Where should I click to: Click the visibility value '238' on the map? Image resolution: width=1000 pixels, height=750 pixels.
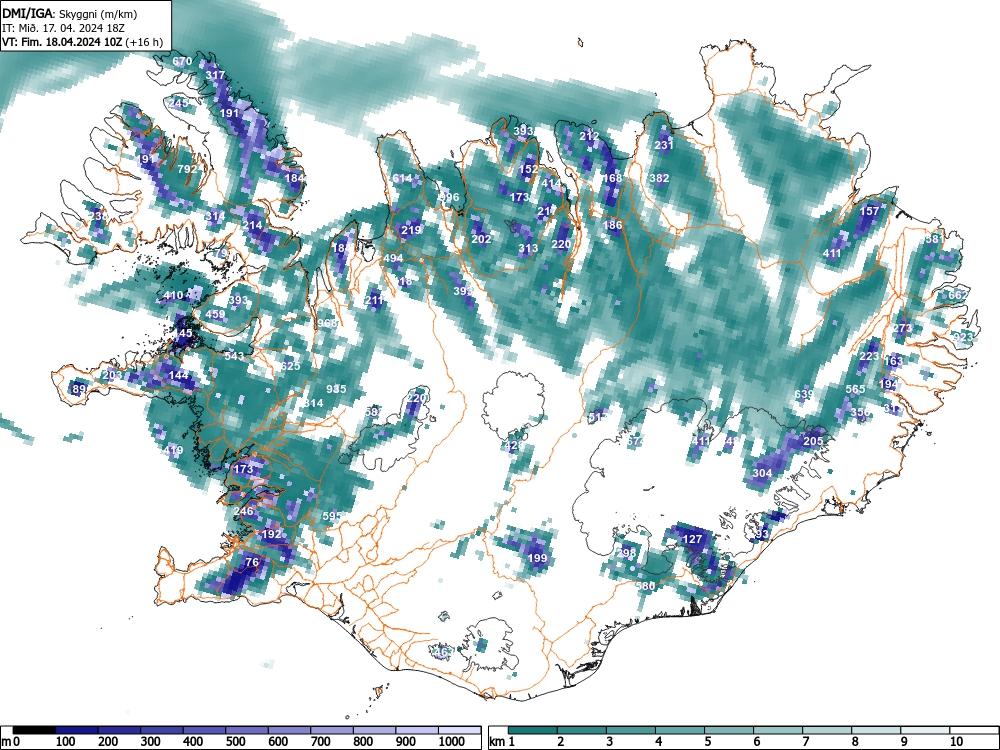tap(98, 216)
